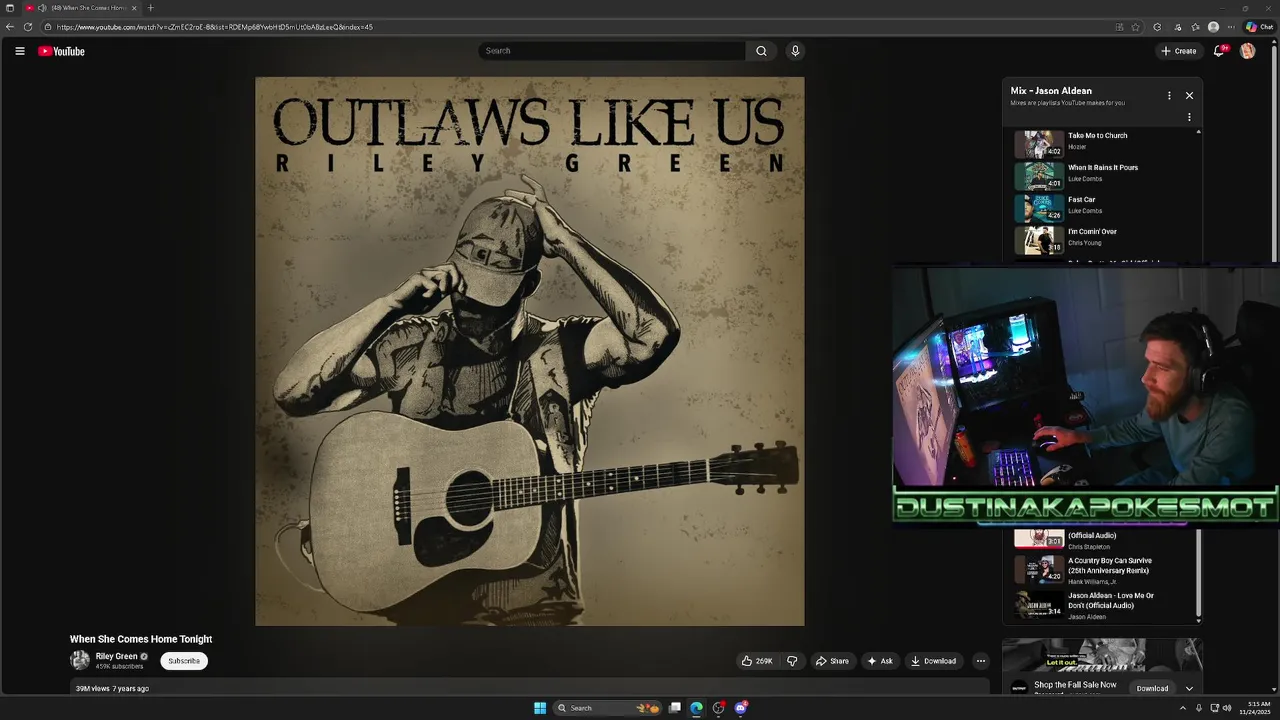This screenshot has width=1280, height=720.
Task: Open Discord from the taskbar
Action: click(740, 708)
